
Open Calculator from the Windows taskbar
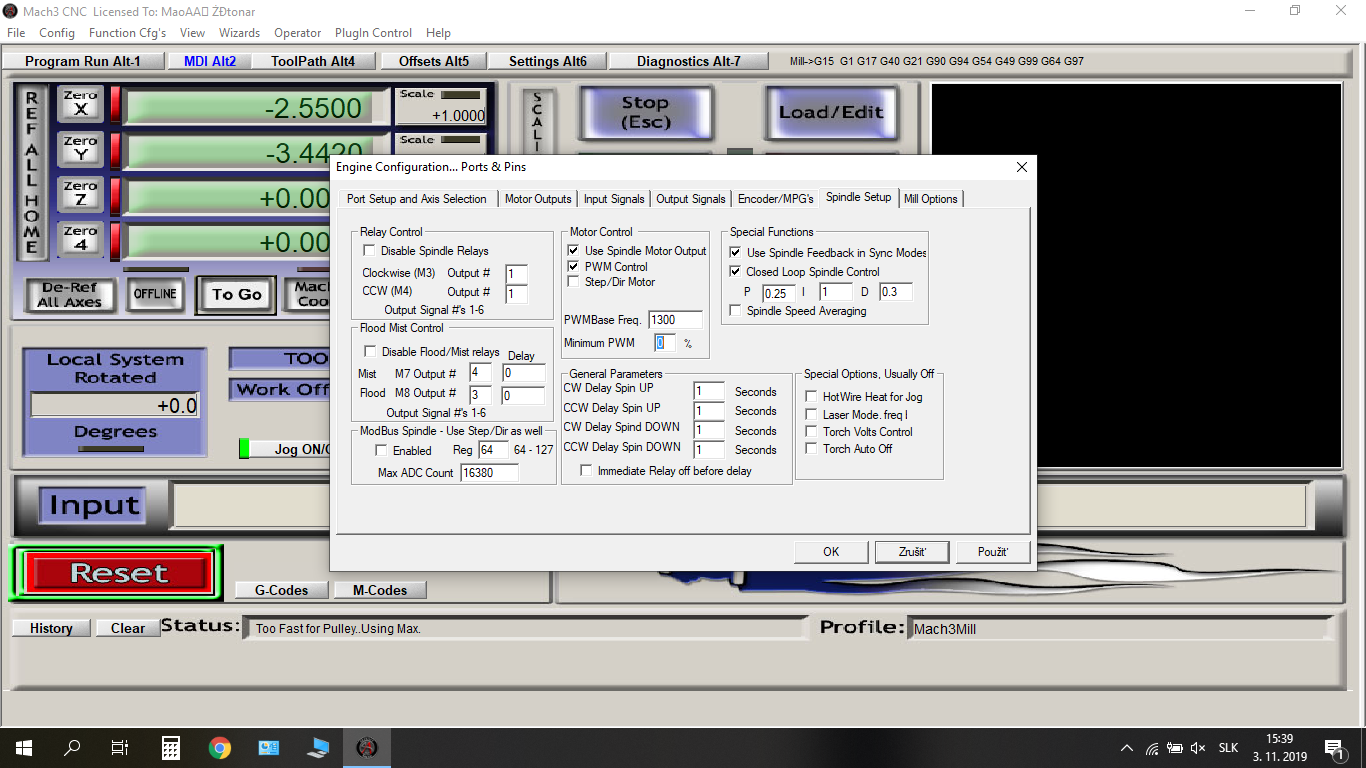point(171,747)
